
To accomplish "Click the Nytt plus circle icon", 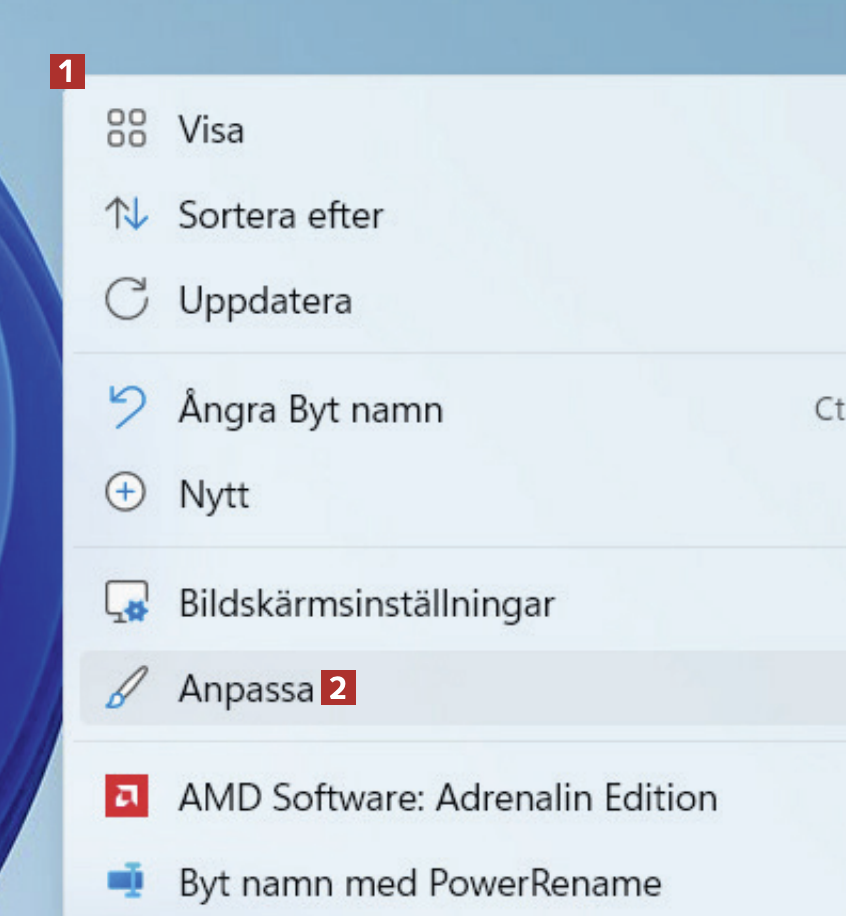I will [126, 494].
